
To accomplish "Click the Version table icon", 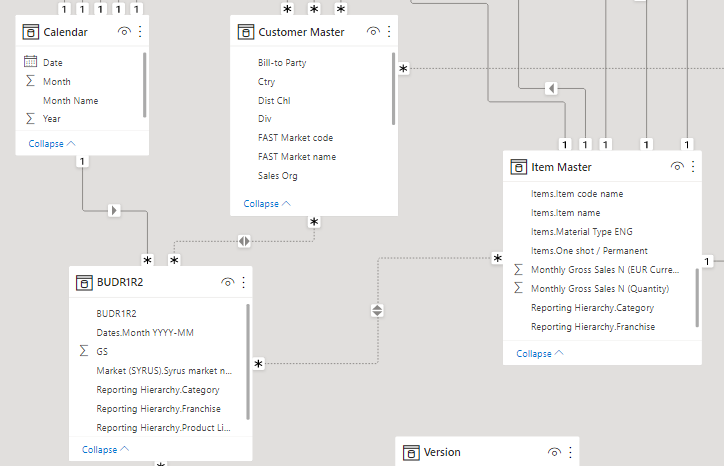I will click(x=411, y=453).
